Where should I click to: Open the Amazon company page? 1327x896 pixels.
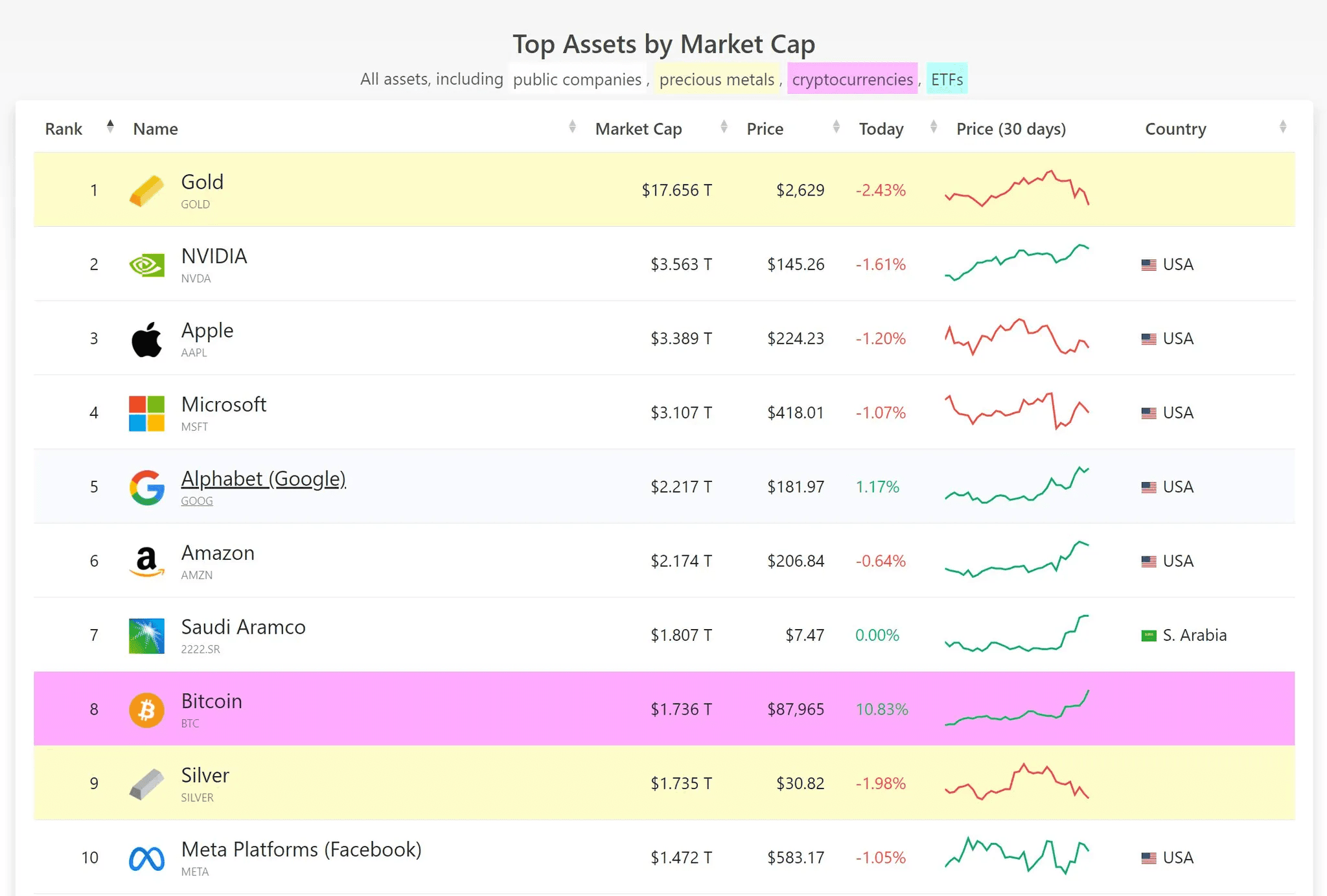218,553
